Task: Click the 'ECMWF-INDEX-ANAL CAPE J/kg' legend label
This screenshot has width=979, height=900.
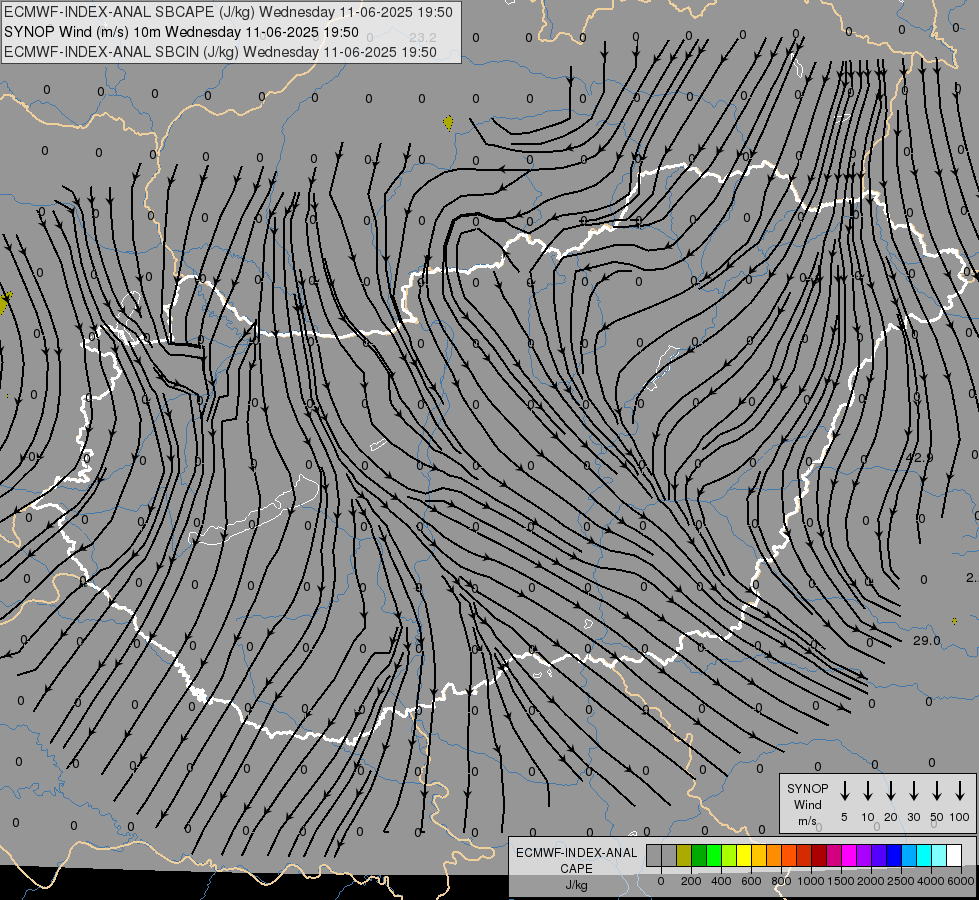Action: pos(576,868)
